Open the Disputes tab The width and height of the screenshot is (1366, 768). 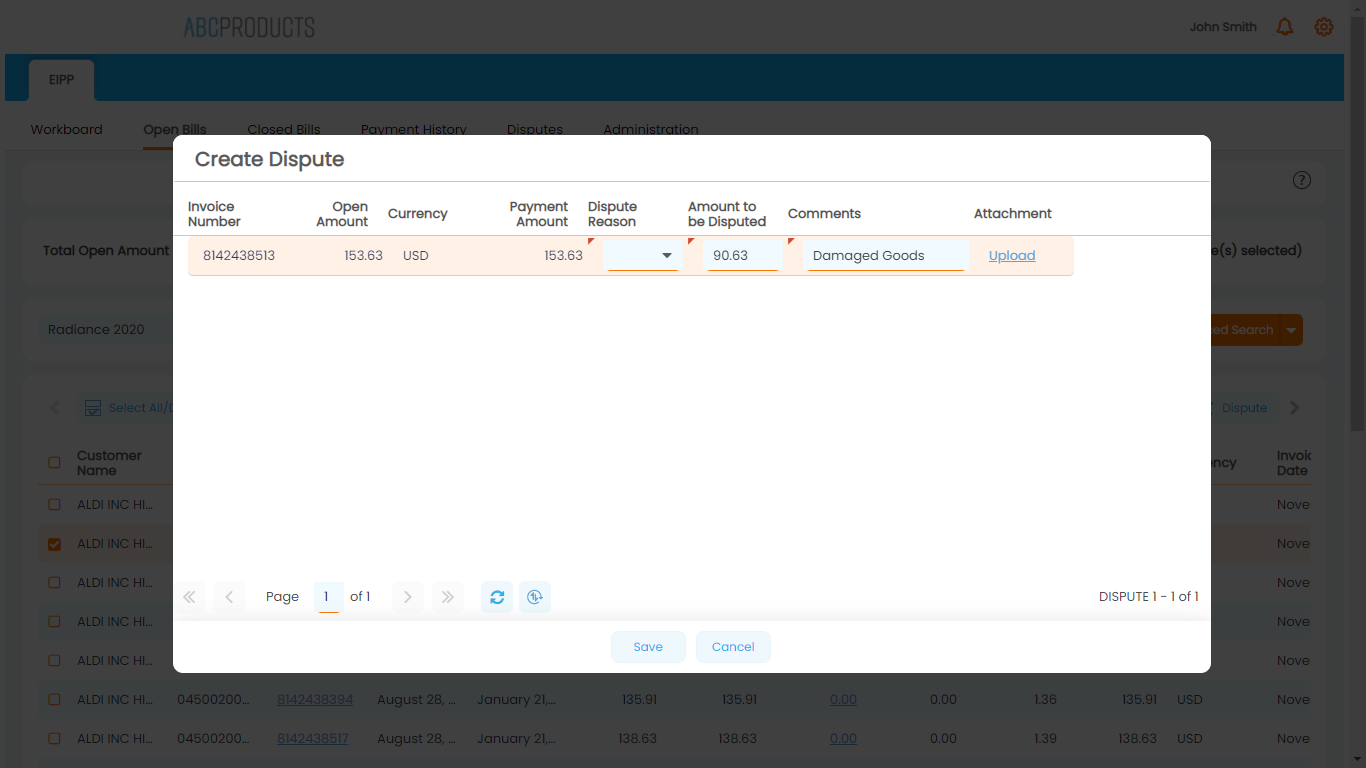tap(534, 129)
